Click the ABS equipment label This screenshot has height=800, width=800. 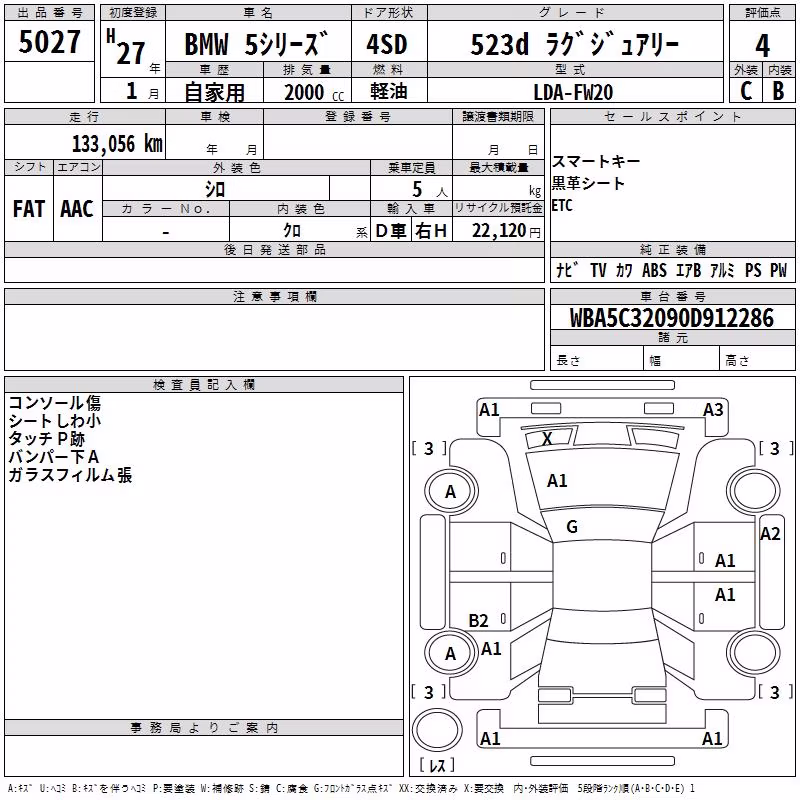click(654, 270)
